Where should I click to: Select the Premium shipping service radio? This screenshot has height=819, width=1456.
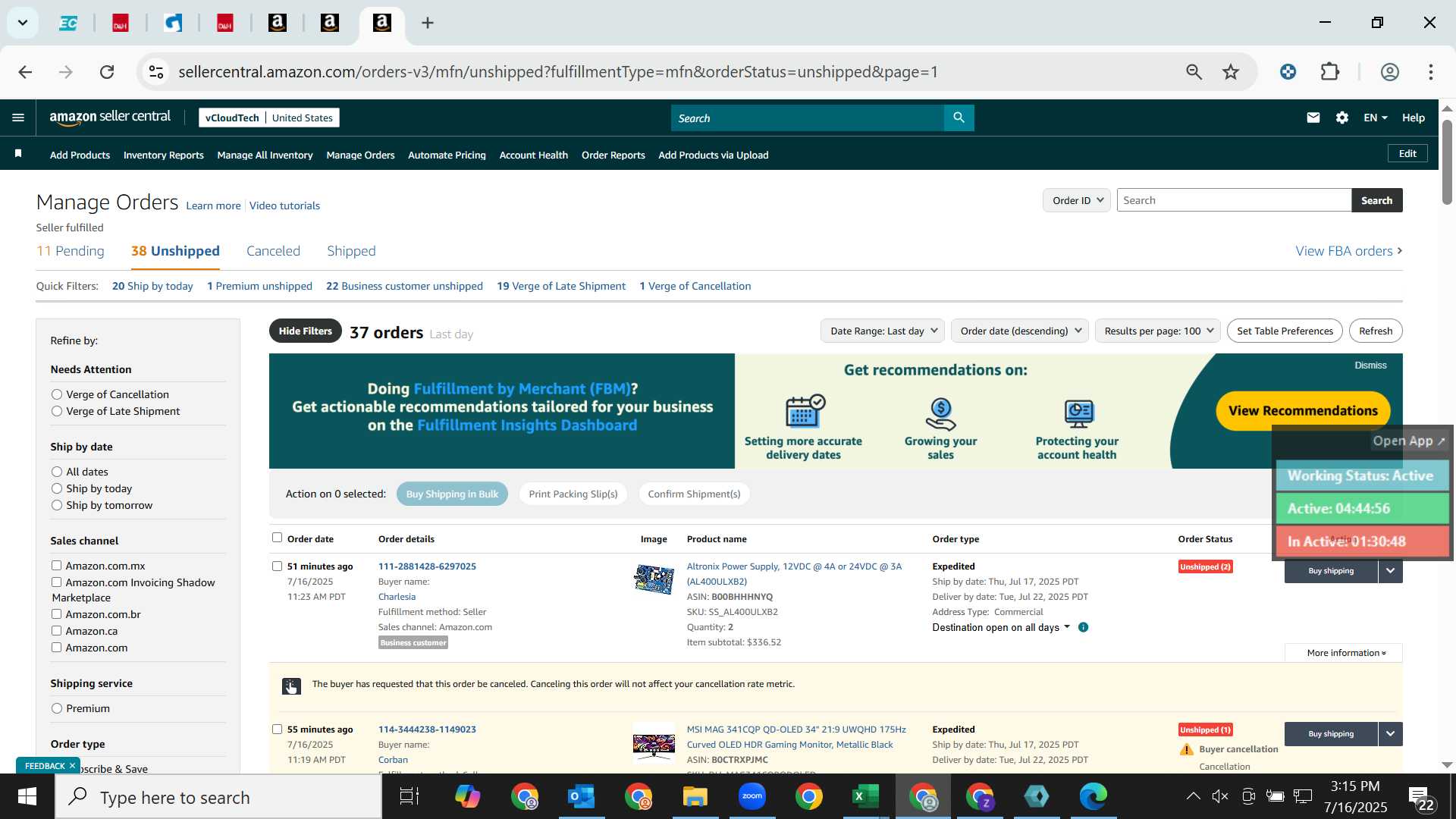(x=57, y=708)
